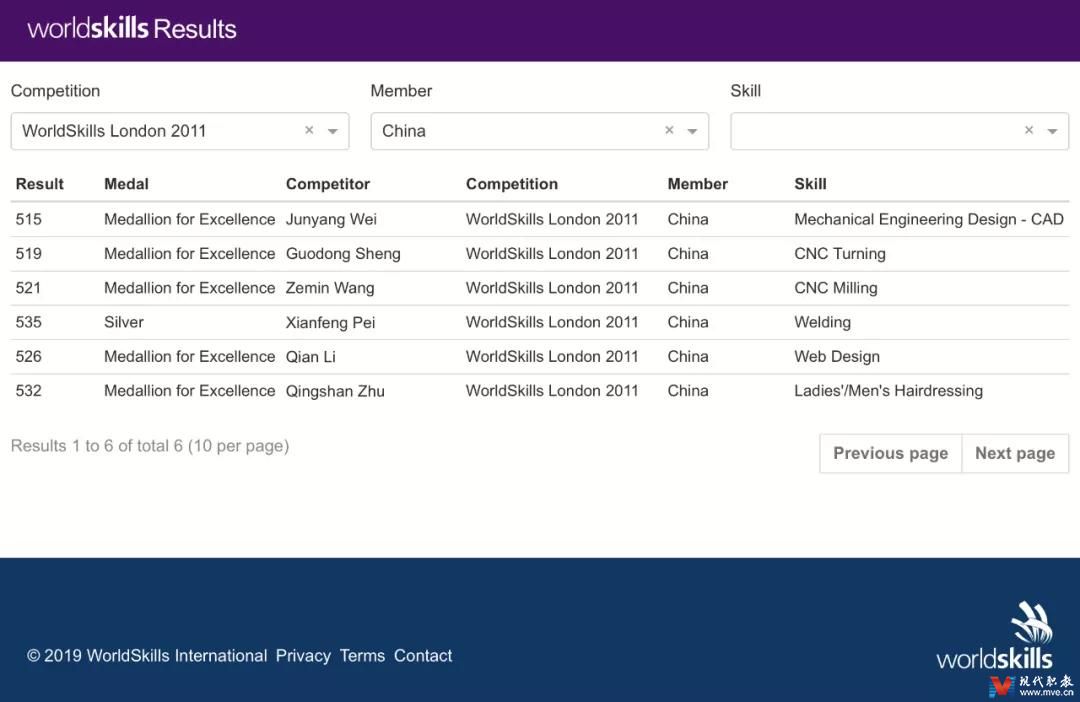Clear the China Member filter x icon

tap(669, 131)
